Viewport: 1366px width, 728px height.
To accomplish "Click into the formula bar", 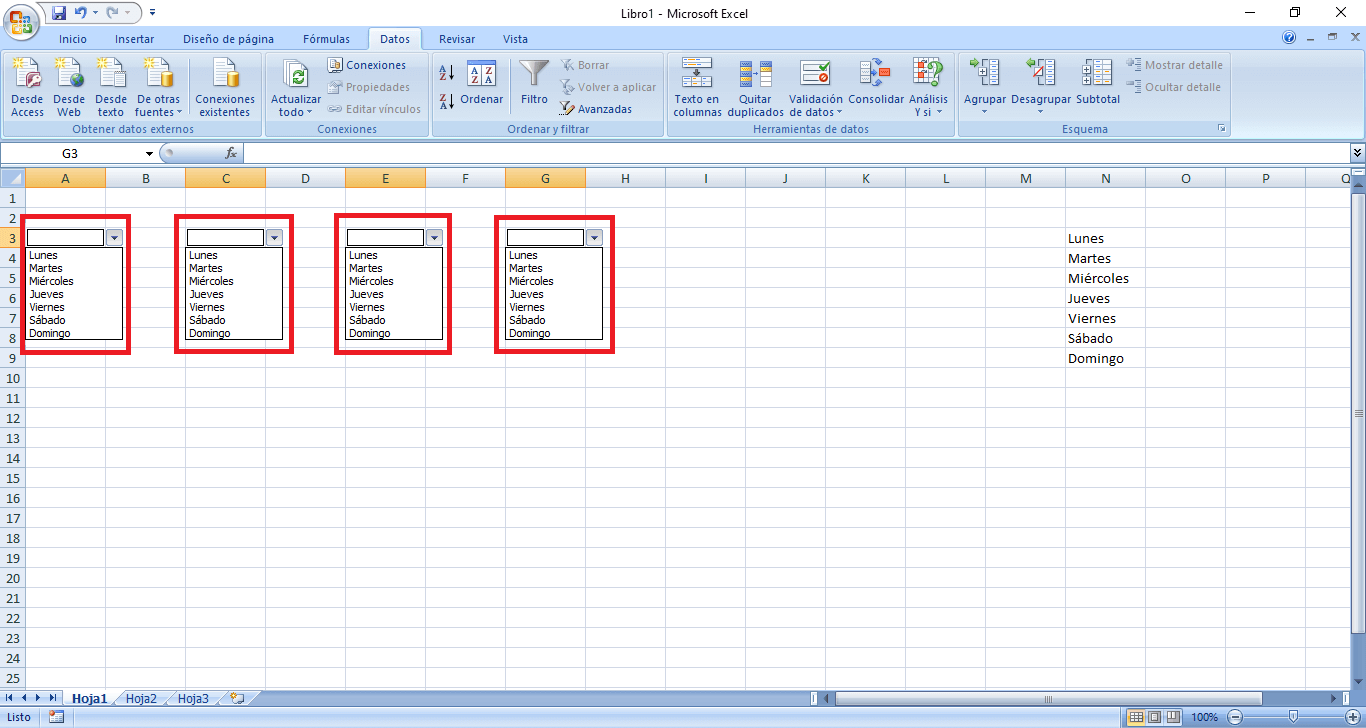I will pos(796,154).
